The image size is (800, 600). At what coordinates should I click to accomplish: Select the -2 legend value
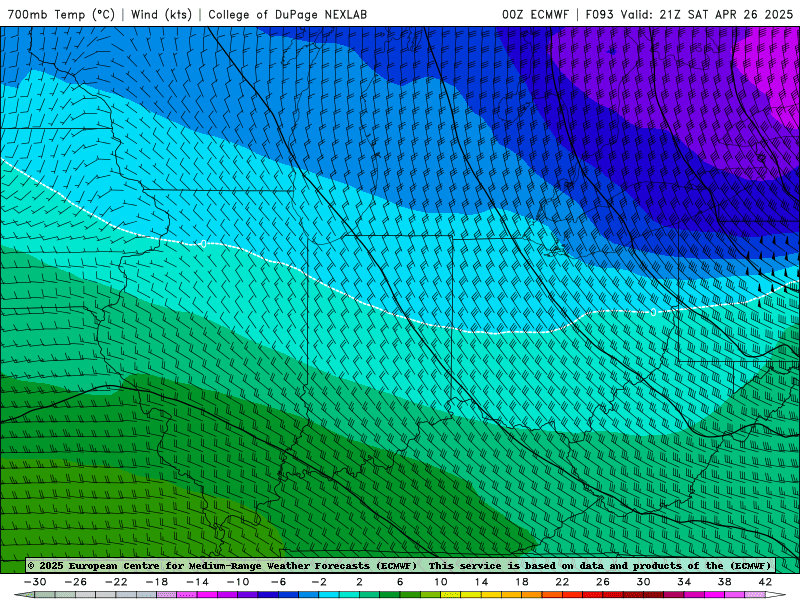(319, 582)
